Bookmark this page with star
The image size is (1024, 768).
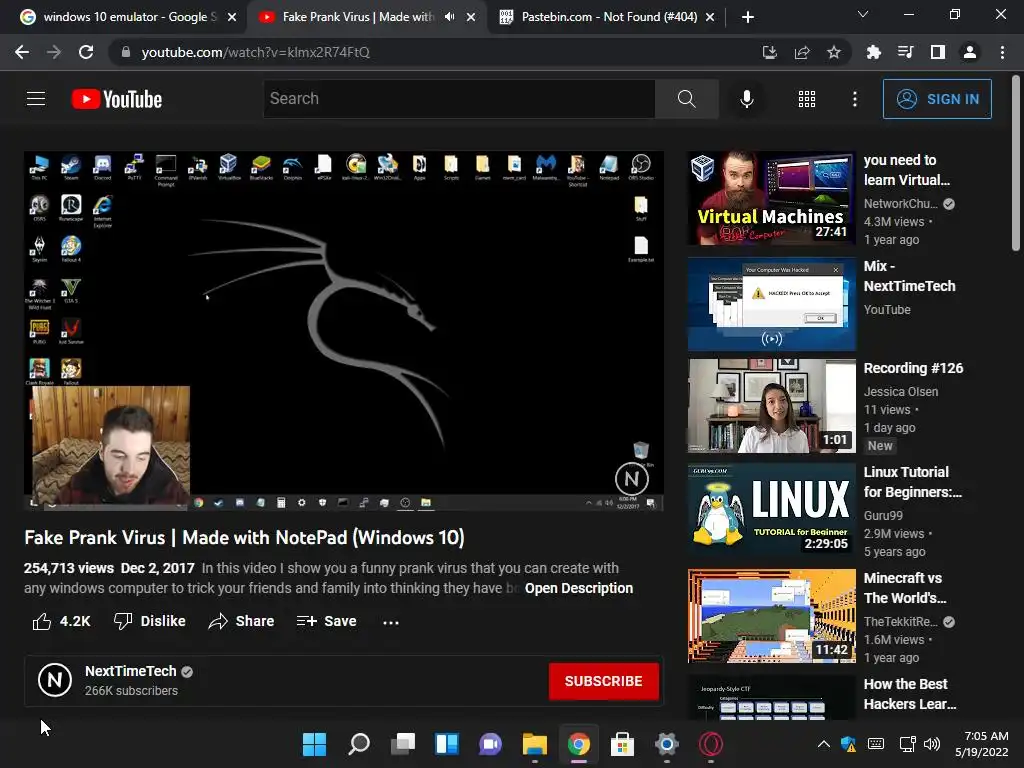click(834, 52)
